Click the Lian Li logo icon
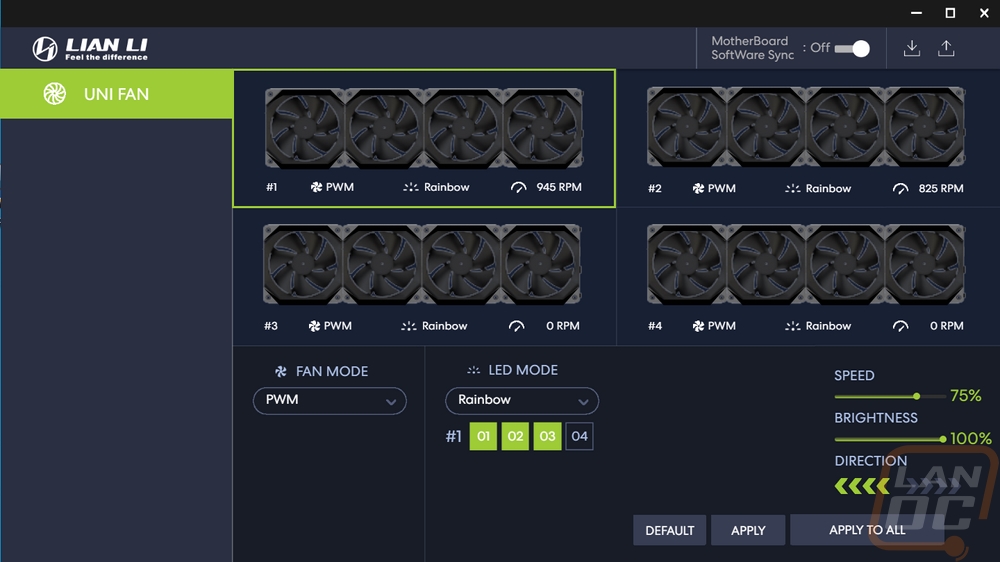Viewport: 1000px width, 562px height. (45, 49)
